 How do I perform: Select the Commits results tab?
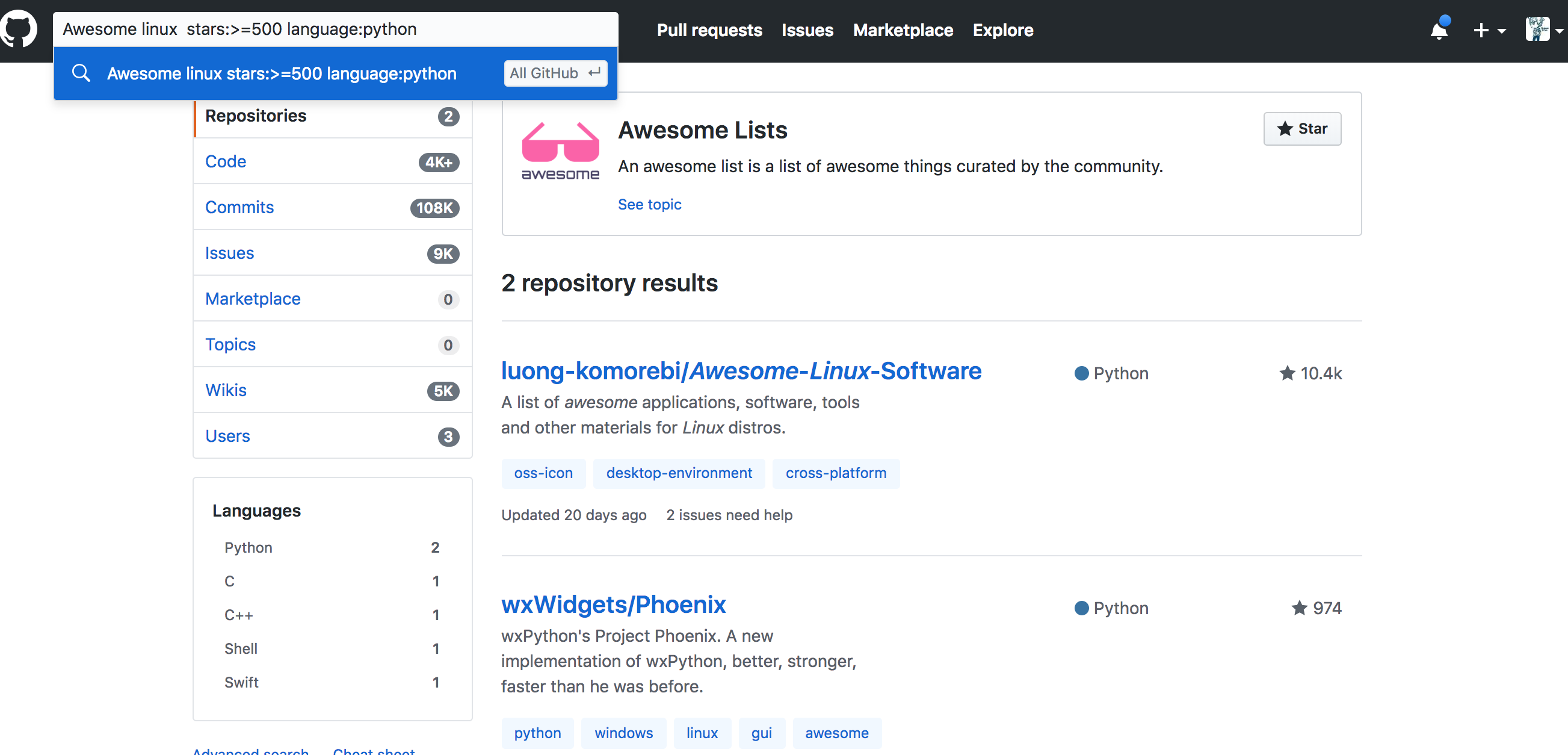[239, 207]
